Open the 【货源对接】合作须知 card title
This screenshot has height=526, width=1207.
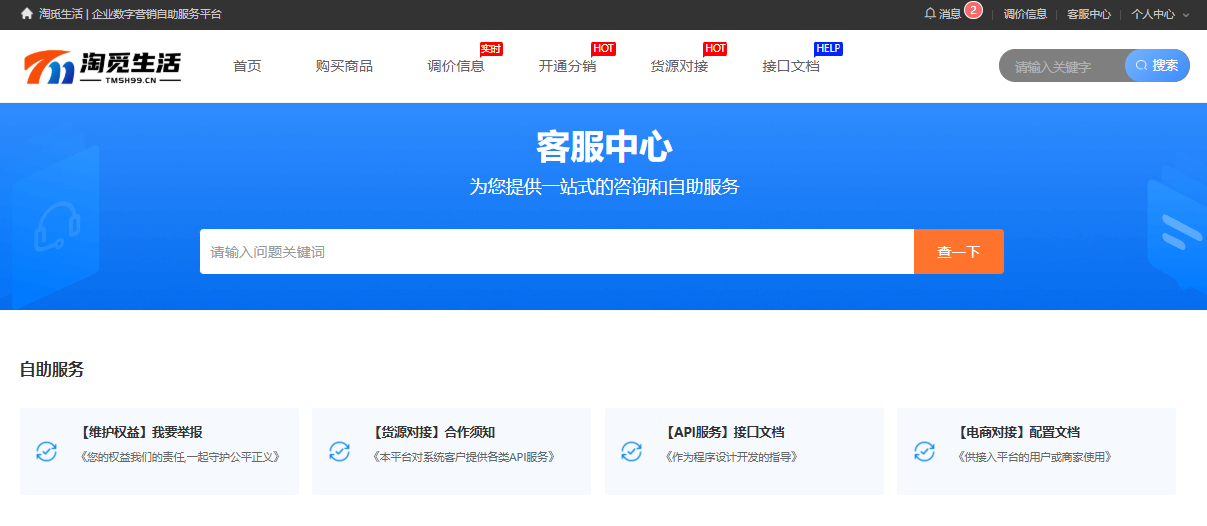(432, 432)
